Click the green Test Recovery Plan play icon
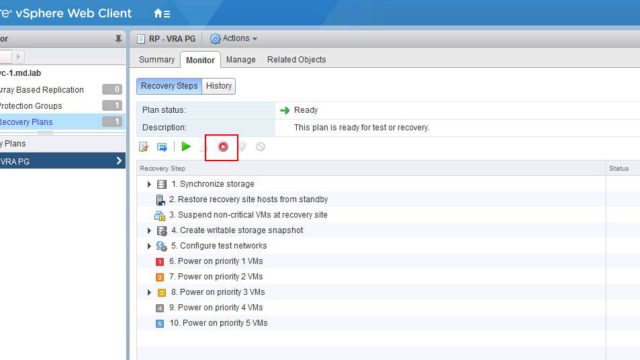Viewport: 640px width, 360px height. 186,146
